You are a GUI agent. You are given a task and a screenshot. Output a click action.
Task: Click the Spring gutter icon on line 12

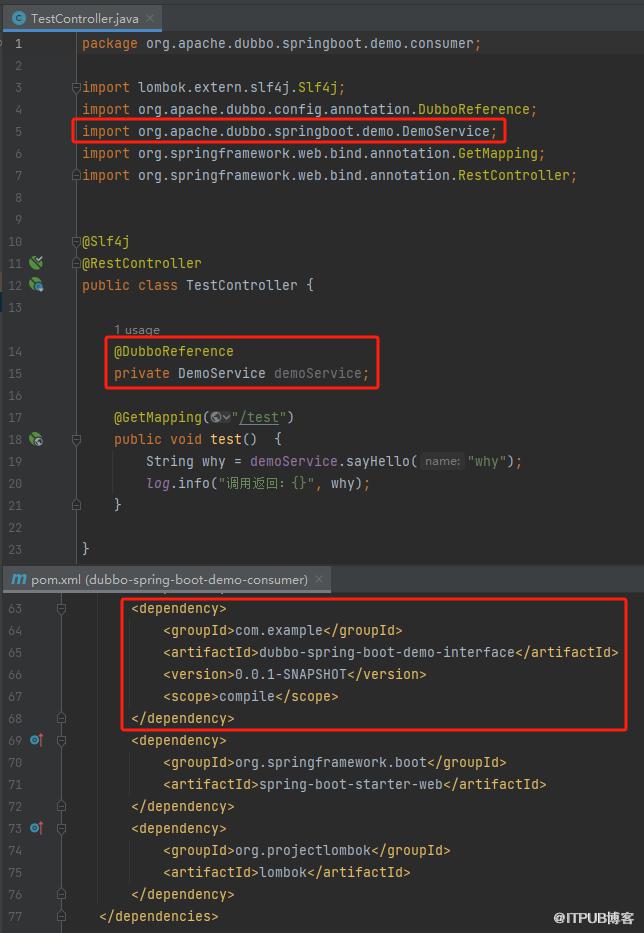36,284
